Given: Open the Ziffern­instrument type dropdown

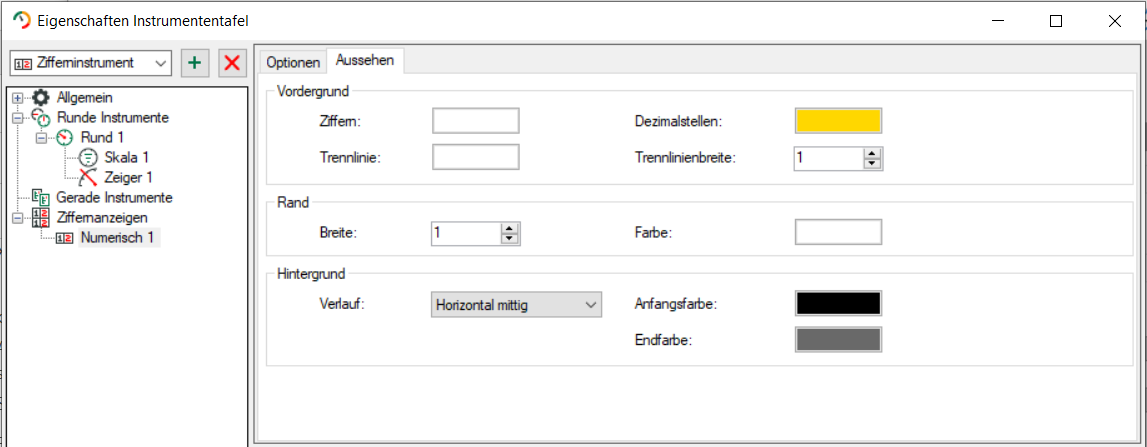Looking at the screenshot, I should pyautogui.click(x=91, y=63).
